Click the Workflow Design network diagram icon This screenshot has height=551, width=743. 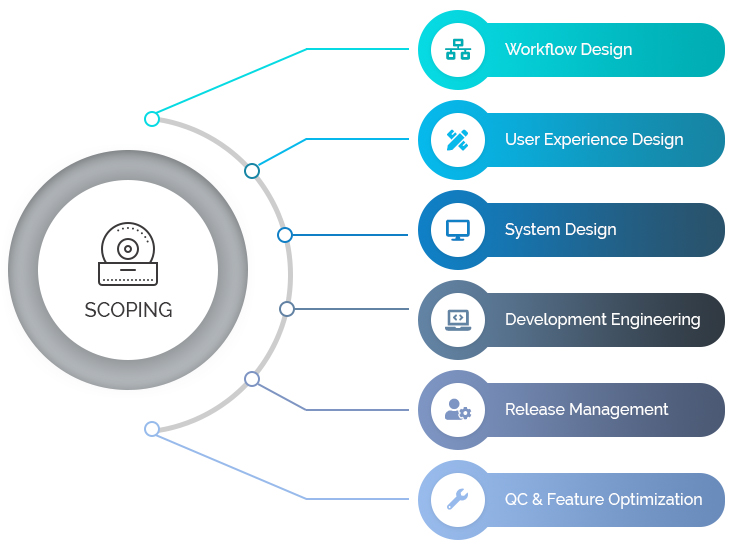tap(458, 50)
